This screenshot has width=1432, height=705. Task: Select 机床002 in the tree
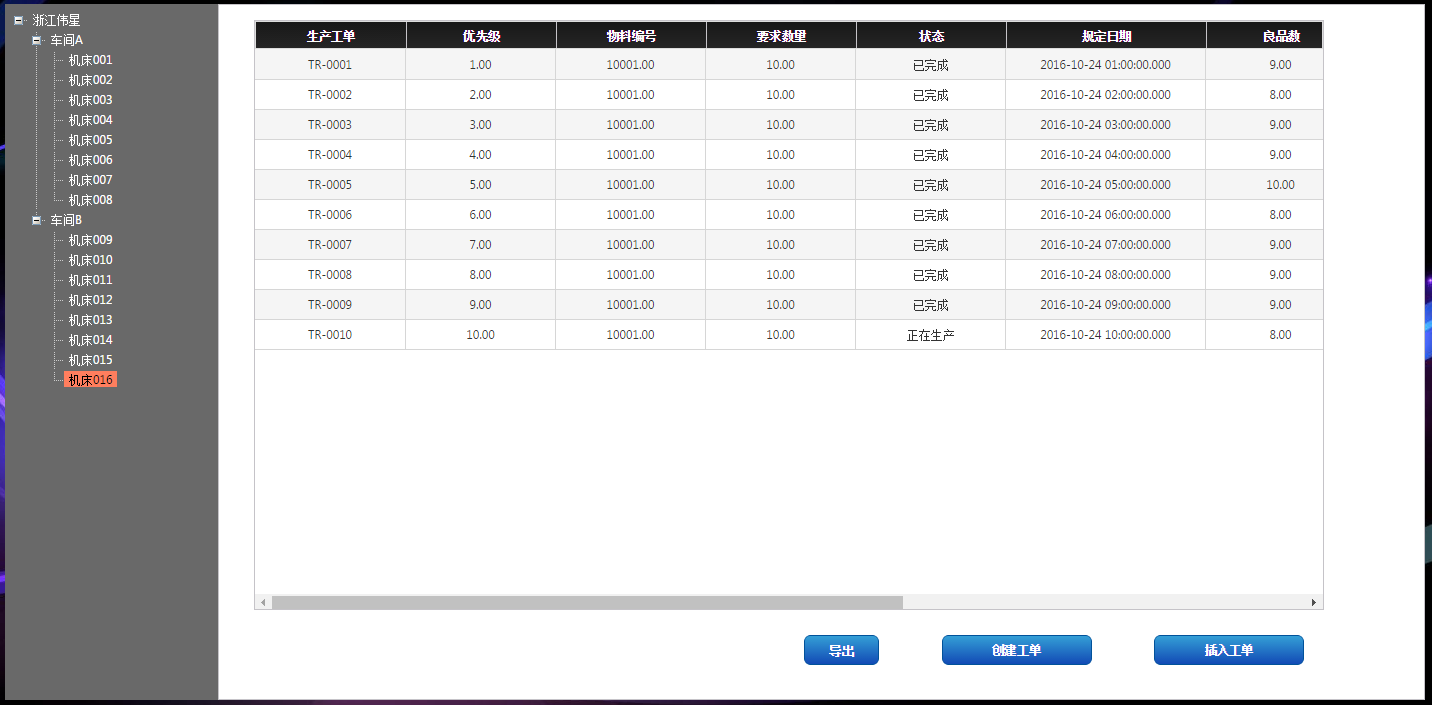pos(90,80)
